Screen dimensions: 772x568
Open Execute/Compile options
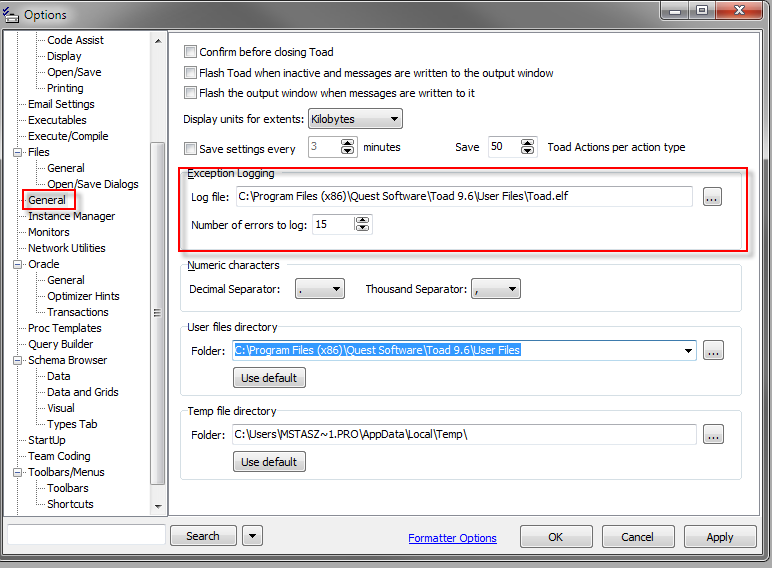tap(68, 136)
